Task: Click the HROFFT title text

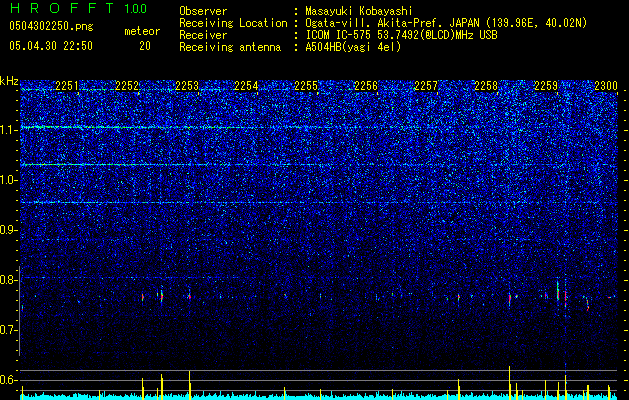Action: pos(63,8)
